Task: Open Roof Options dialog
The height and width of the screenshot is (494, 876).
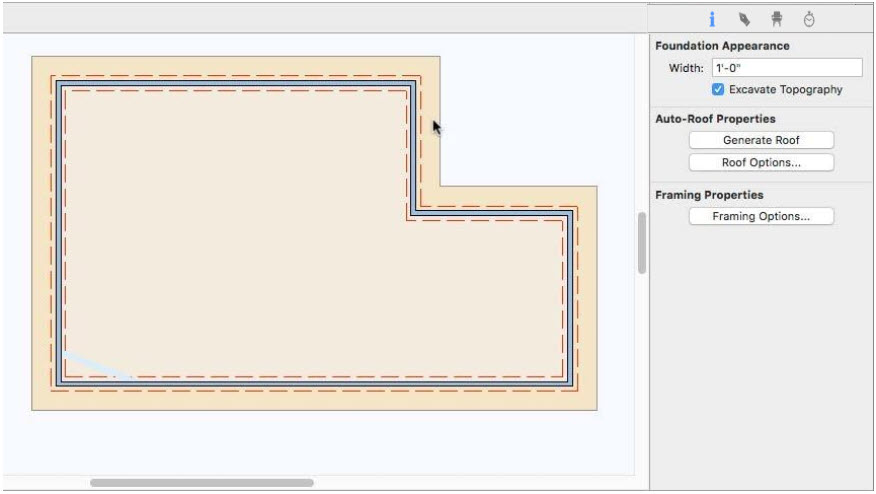Action: 761,162
